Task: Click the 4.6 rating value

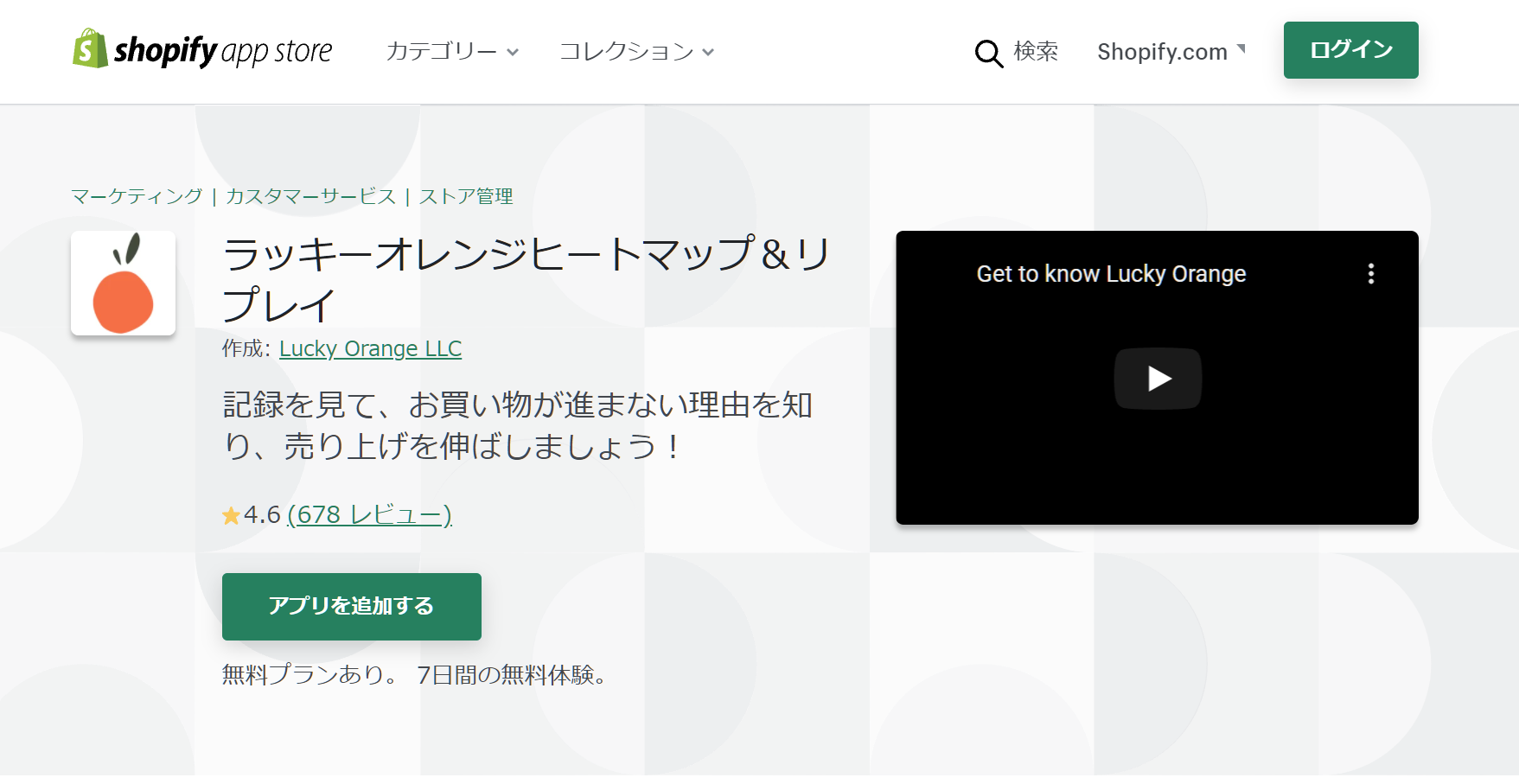Action: pos(262,514)
